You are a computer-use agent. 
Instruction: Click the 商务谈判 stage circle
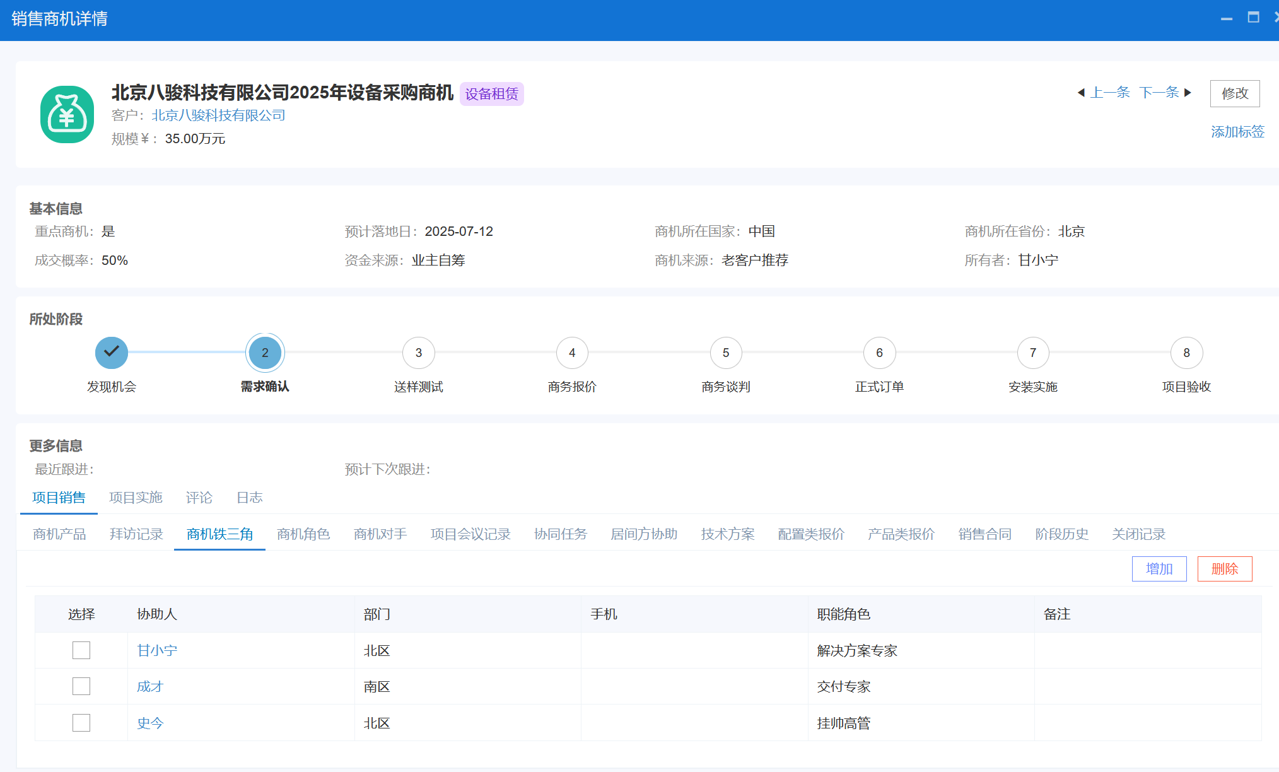tap(725, 352)
